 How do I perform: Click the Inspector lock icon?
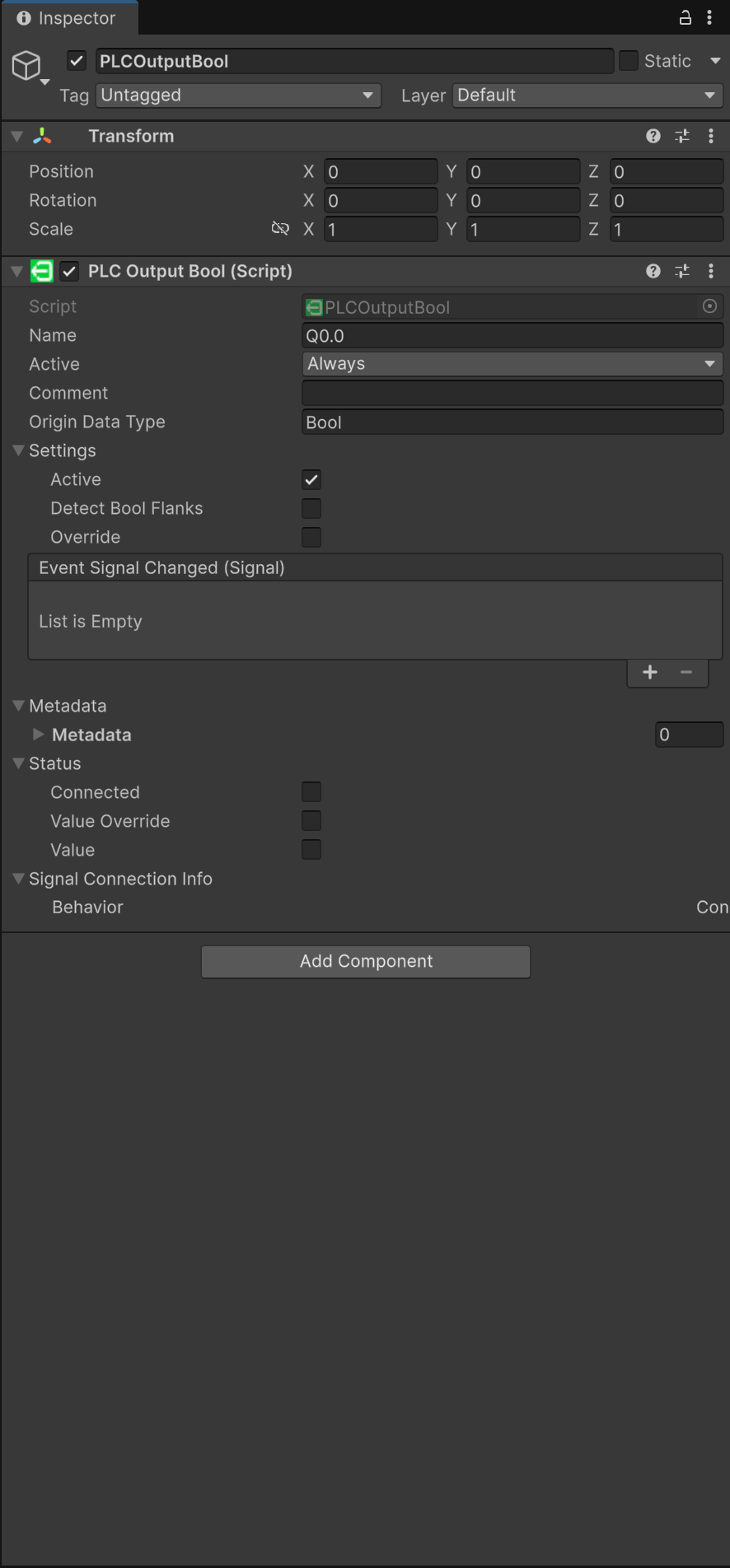(x=685, y=17)
